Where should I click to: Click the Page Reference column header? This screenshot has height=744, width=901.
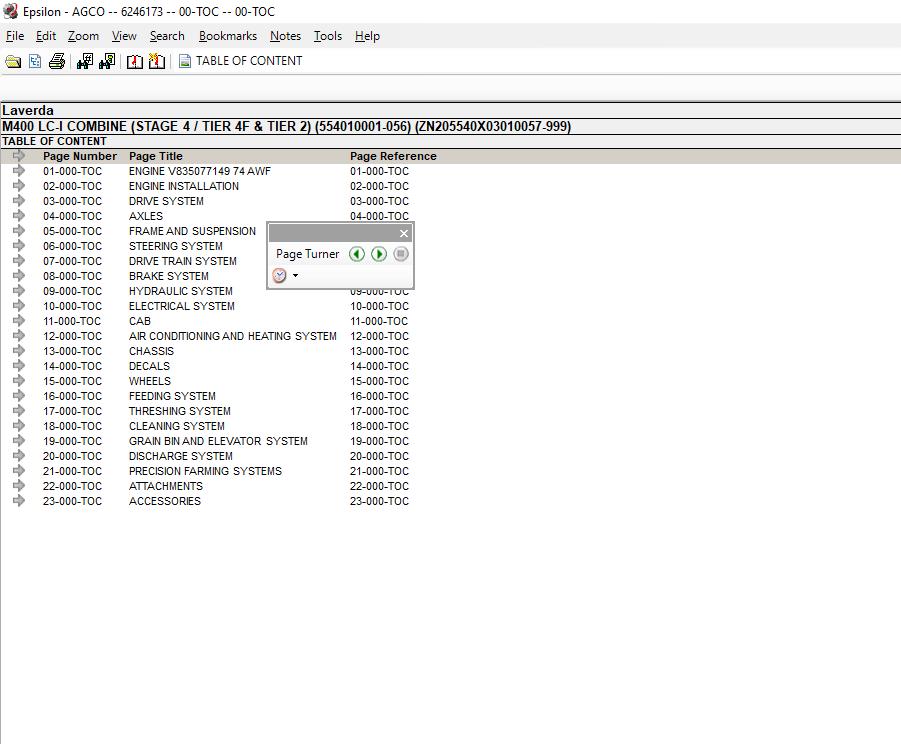click(393, 156)
